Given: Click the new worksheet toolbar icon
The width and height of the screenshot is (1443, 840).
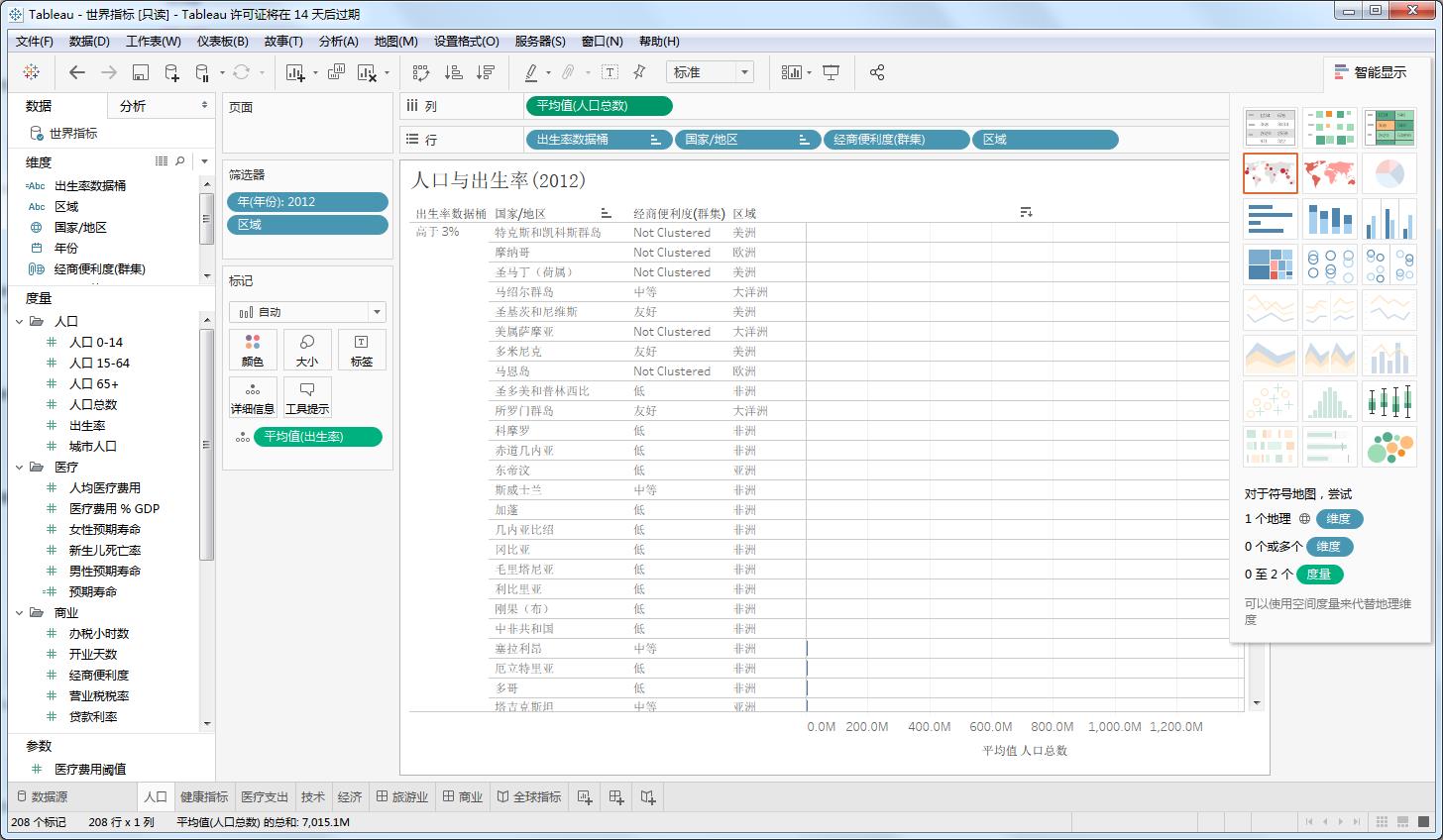Looking at the screenshot, I should 294,72.
